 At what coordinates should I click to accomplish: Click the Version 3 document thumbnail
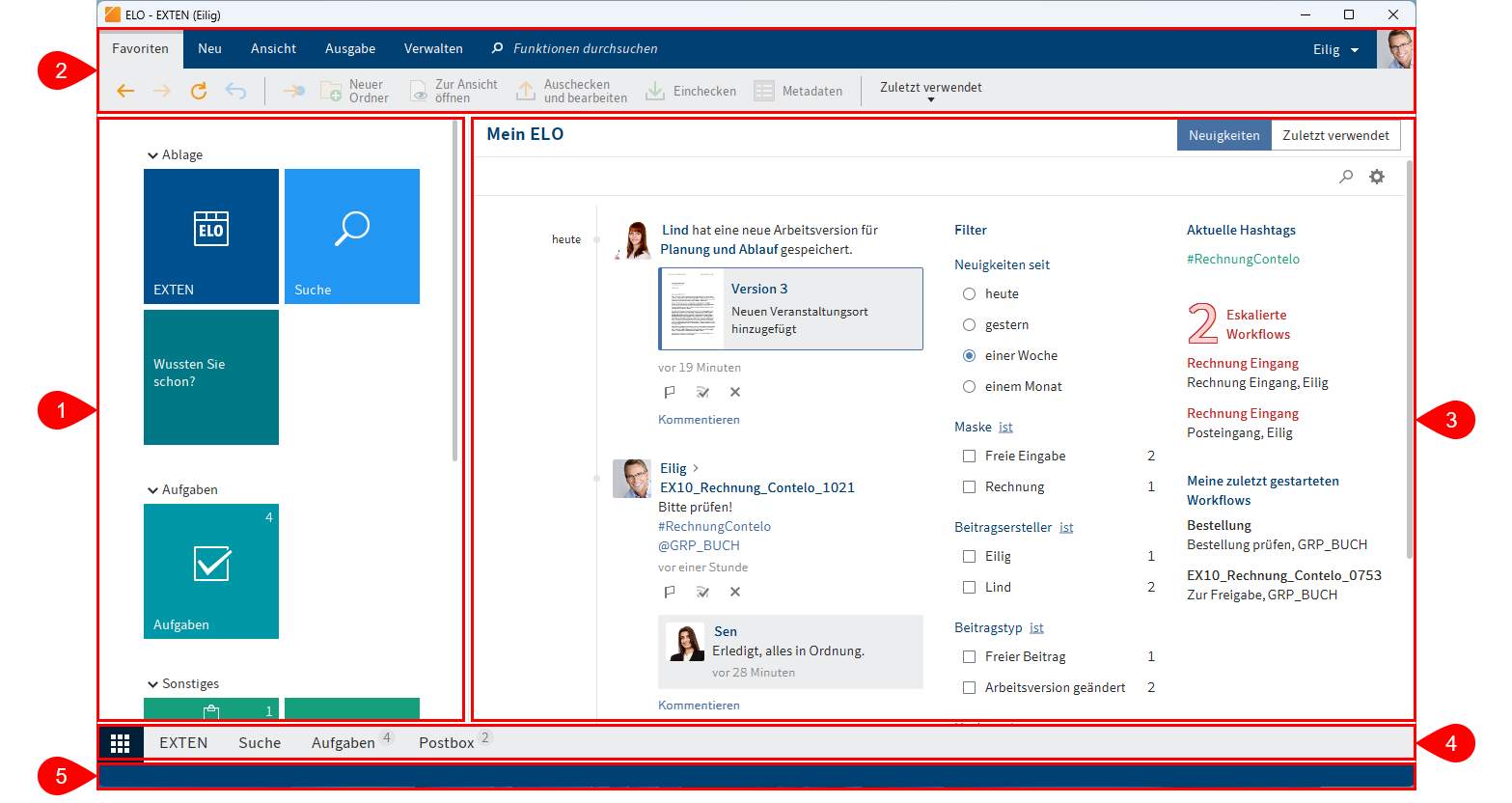pyautogui.click(x=691, y=309)
